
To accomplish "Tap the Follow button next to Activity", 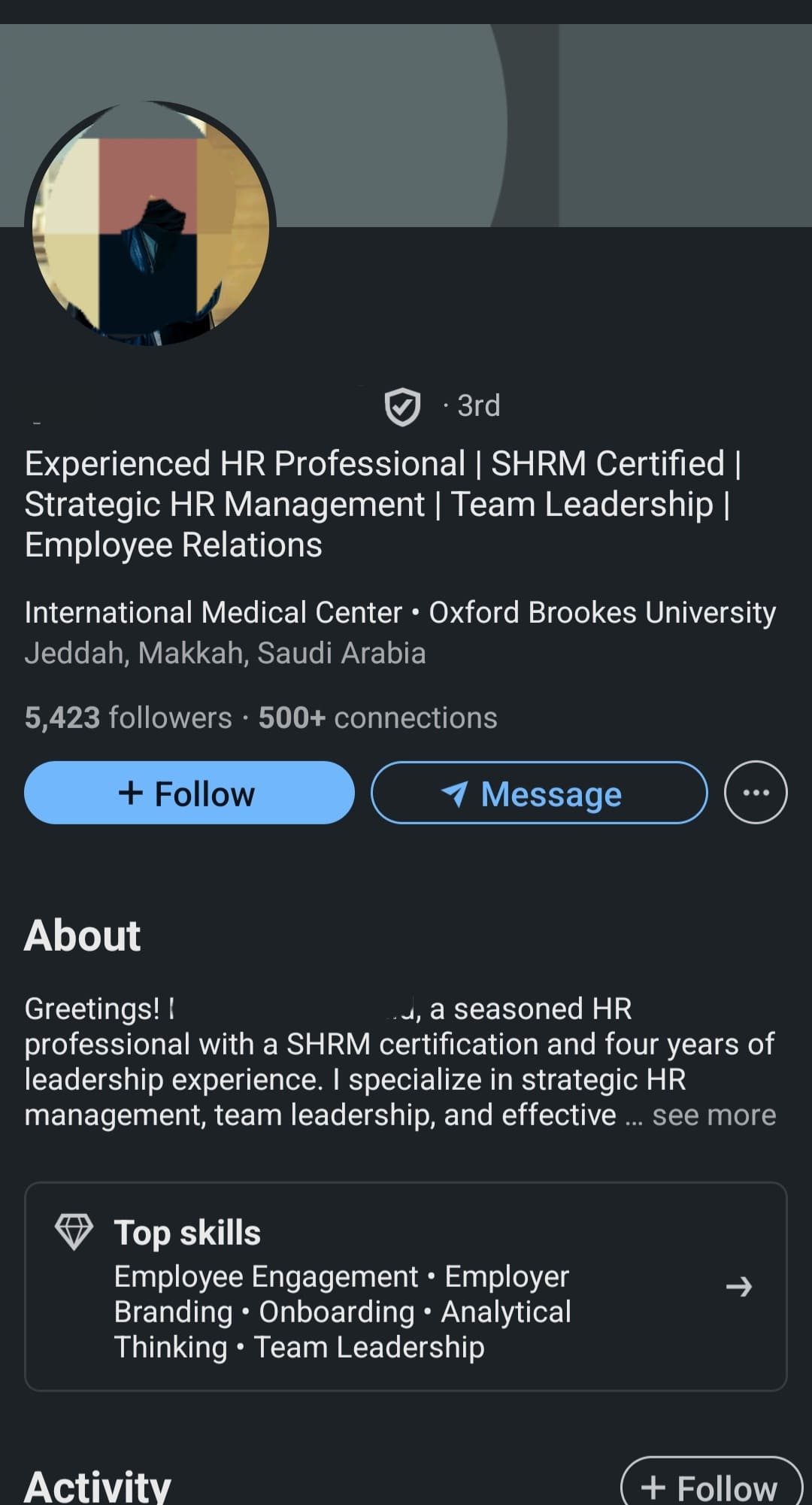I will 710,1485.
